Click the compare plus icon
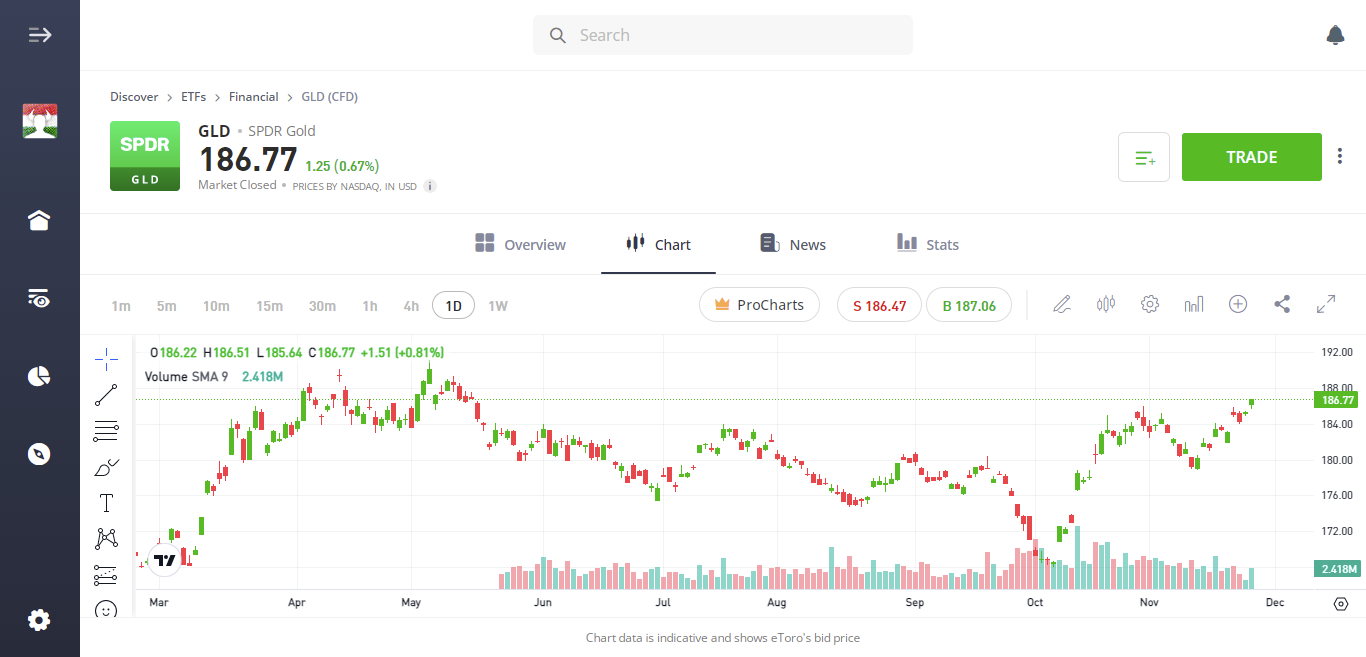Screen dimensions: 1366x657 click(1237, 304)
